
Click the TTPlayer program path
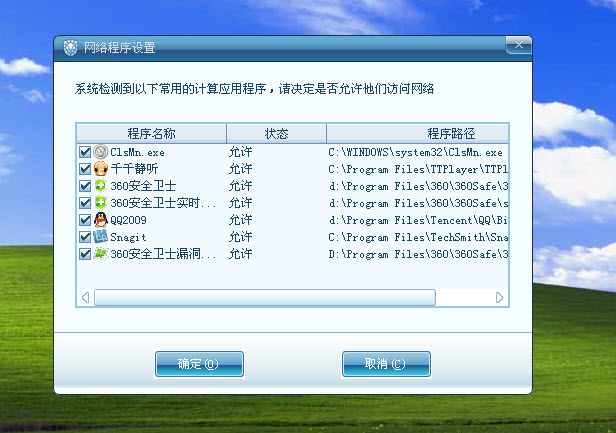418,169
